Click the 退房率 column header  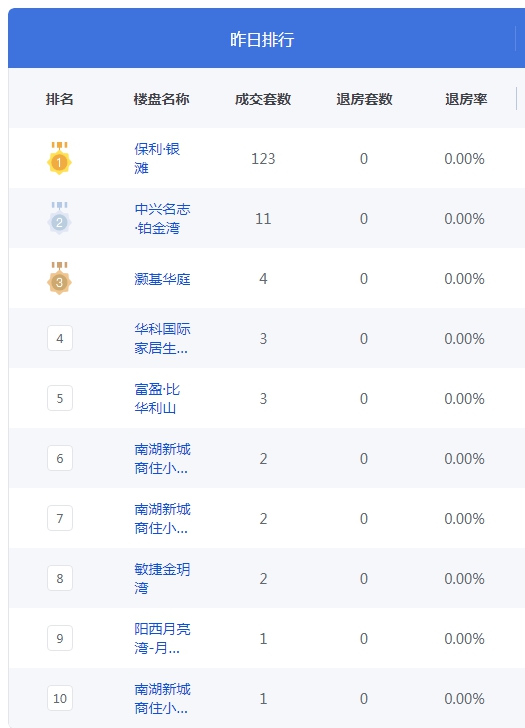click(466, 99)
